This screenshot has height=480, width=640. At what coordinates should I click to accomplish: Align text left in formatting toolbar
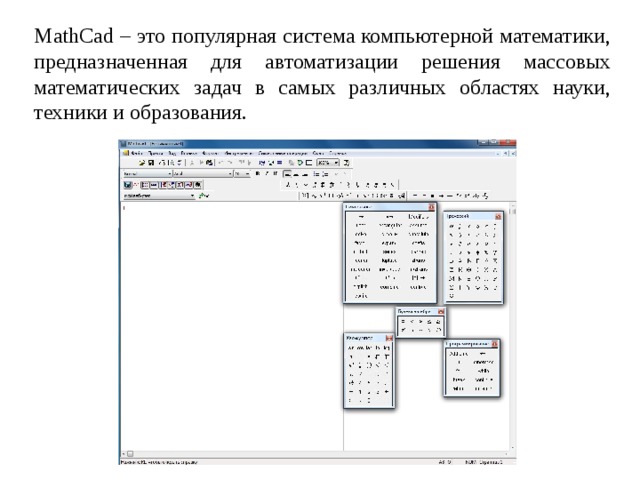click(287, 173)
